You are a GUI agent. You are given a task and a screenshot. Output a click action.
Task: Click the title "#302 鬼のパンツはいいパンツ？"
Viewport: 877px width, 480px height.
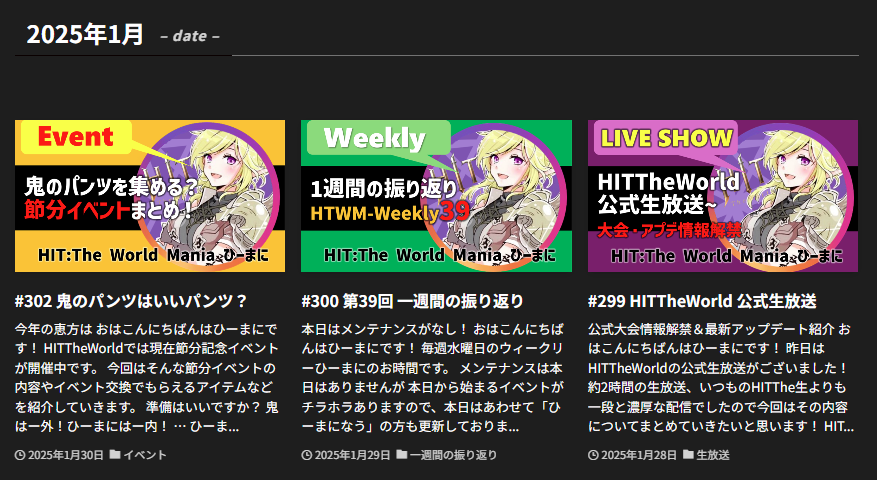[131, 301]
